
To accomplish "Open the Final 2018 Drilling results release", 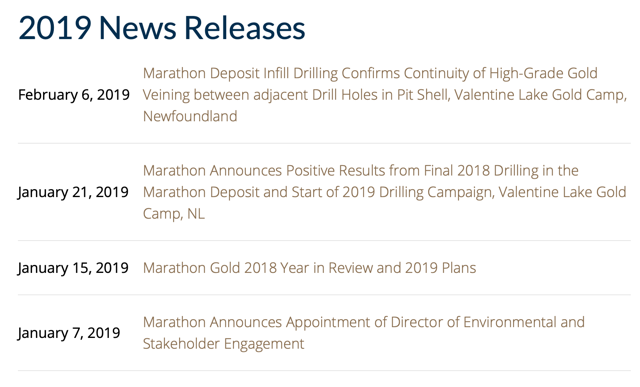I will (x=384, y=192).
